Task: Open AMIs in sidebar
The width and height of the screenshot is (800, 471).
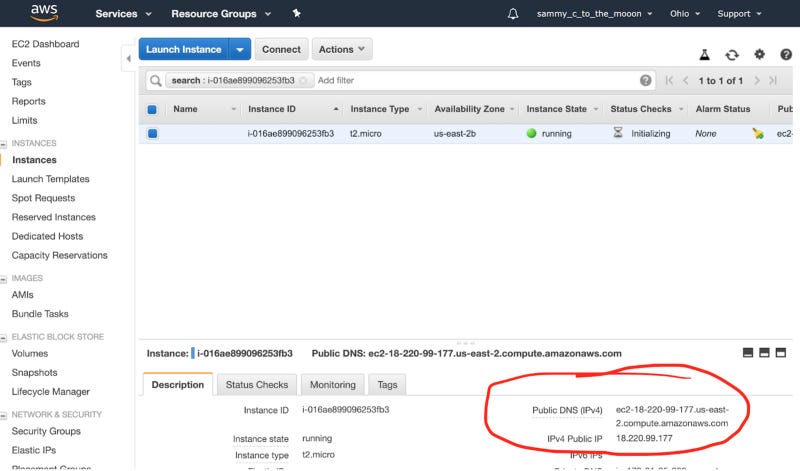Action: (x=22, y=294)
